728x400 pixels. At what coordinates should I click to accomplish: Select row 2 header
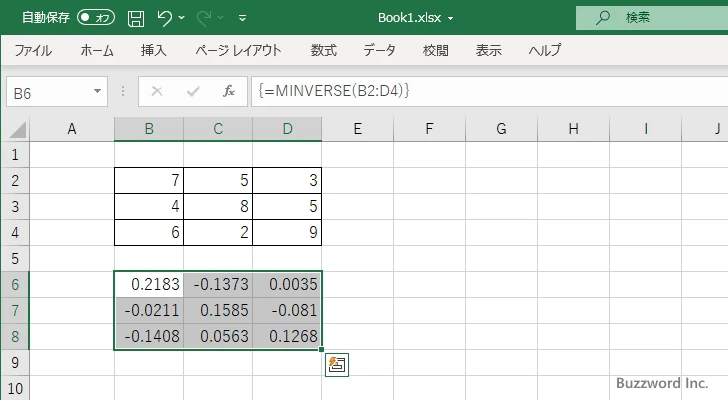[x=15, y=181]
